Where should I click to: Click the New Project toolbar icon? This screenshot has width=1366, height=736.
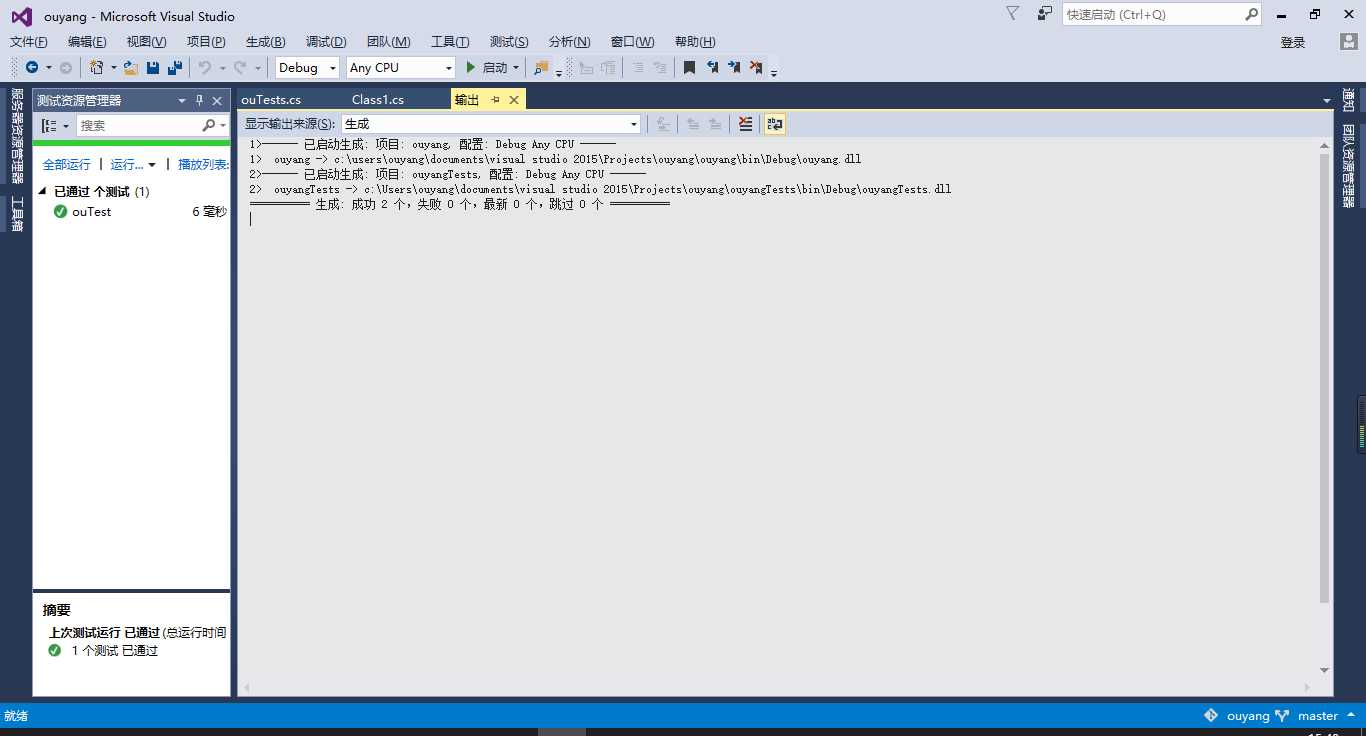[97, 67]
